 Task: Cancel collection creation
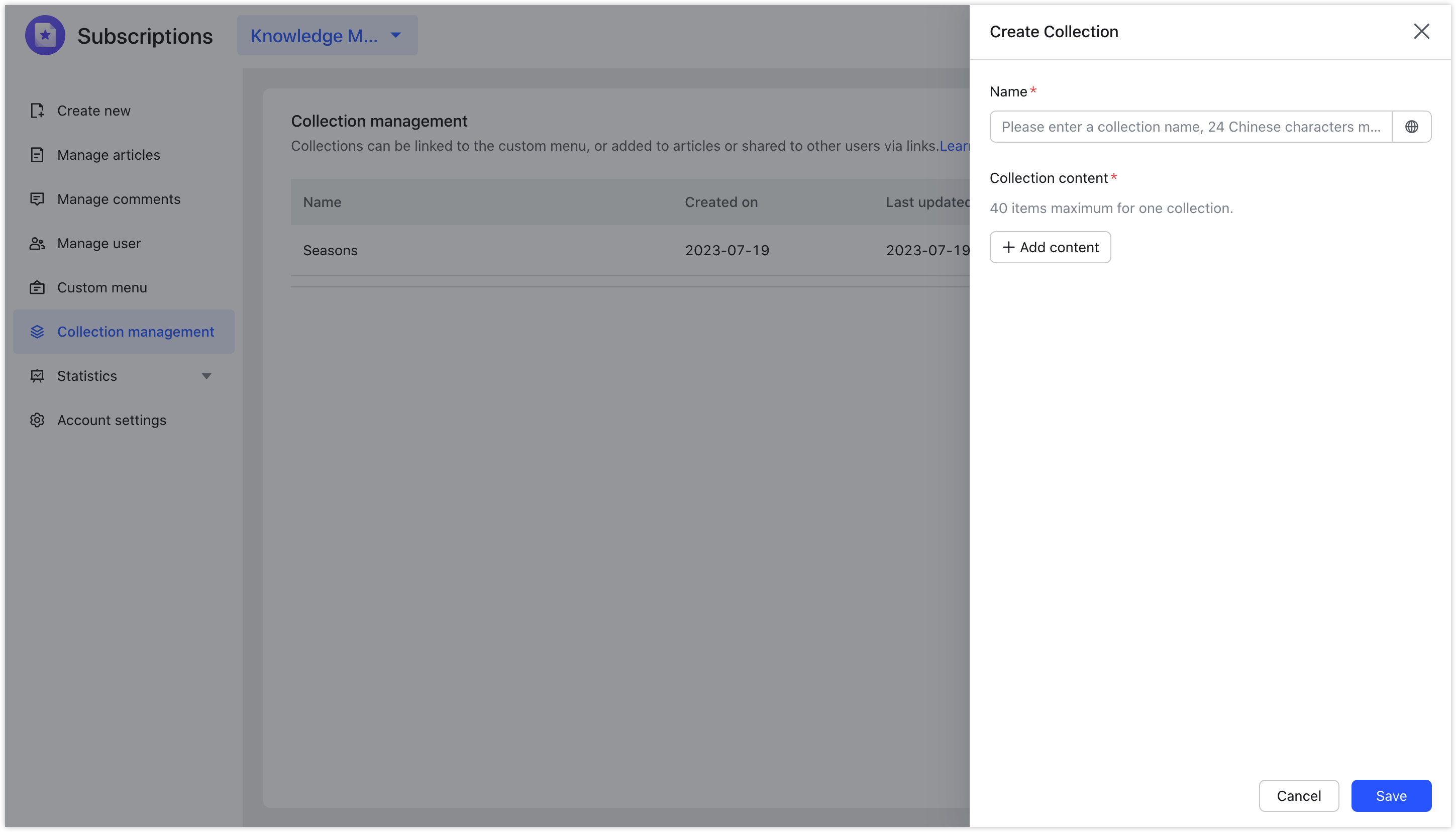(x=1299, y=795)
